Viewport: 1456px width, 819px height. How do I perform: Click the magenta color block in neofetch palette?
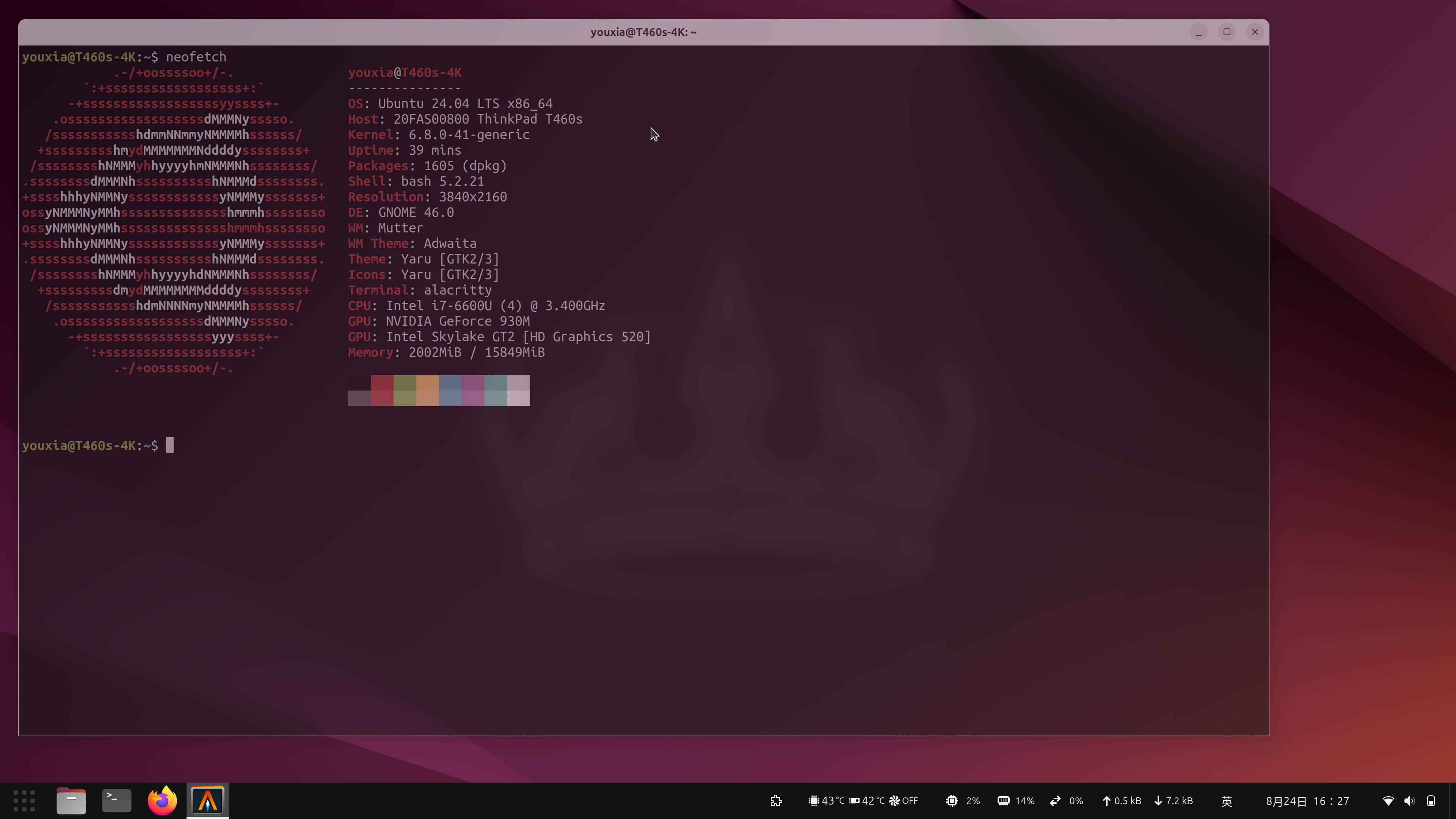pos(473,391)
